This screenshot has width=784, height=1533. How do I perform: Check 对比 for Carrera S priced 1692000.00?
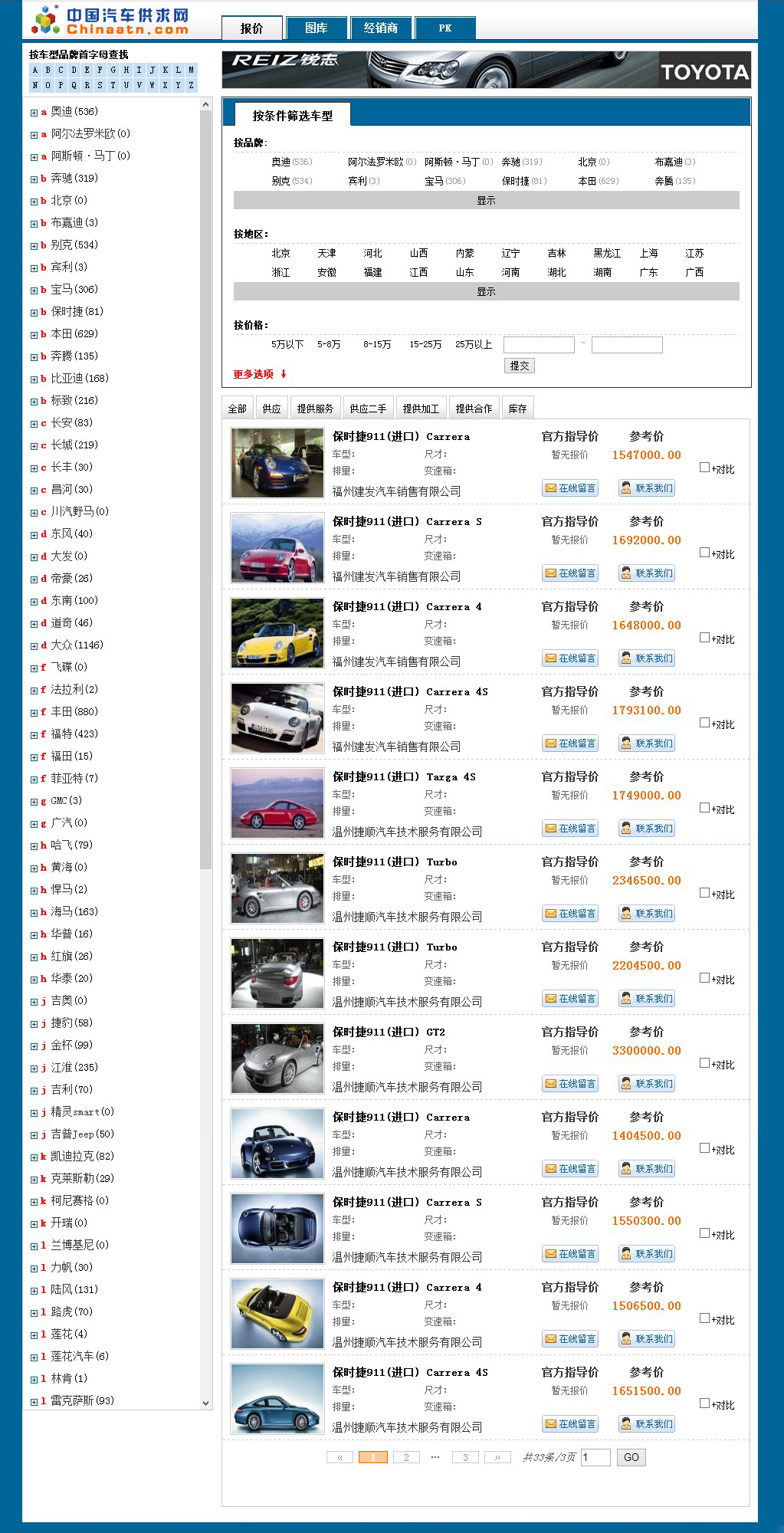click(x=704, y=553)
